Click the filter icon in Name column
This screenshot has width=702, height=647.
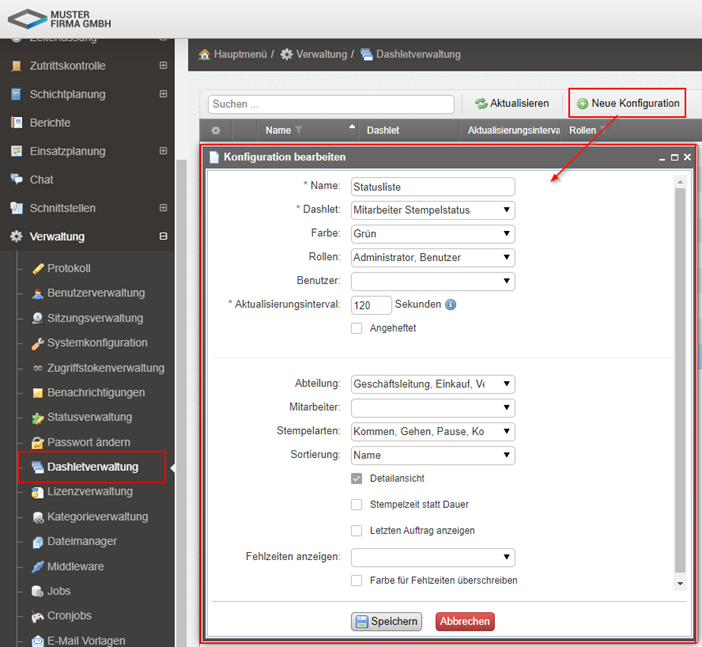(x=299, y=130)
